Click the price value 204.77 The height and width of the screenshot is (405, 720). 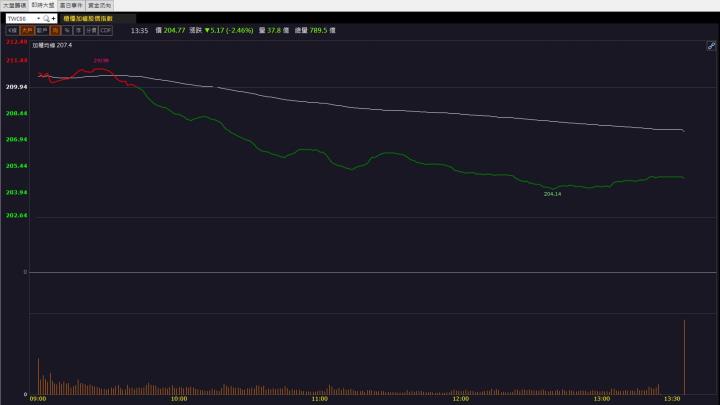[x=174, y=30]
